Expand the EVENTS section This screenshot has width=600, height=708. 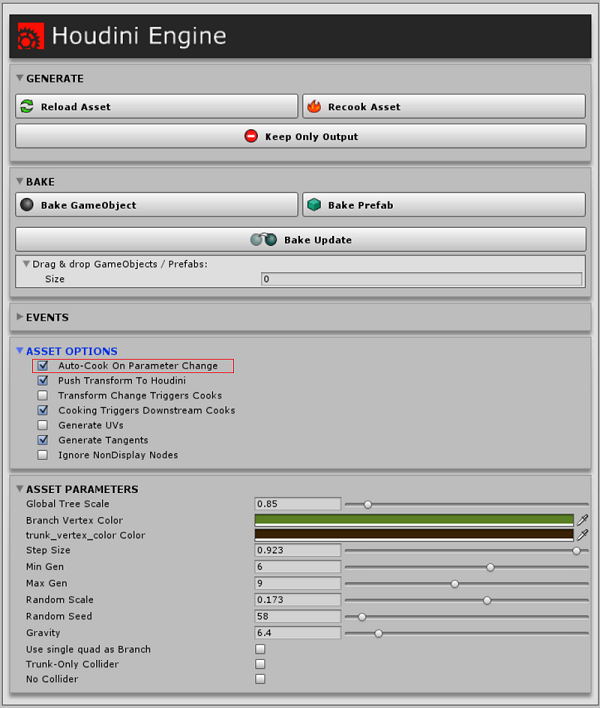[20, 317]
